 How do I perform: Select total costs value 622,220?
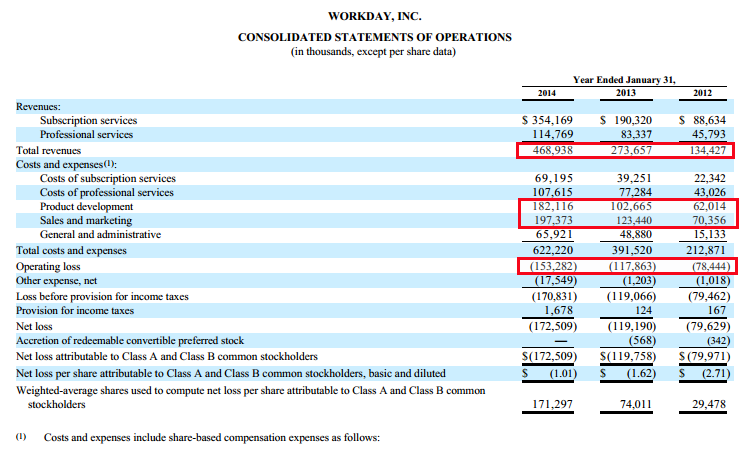(x=553, y=250)
